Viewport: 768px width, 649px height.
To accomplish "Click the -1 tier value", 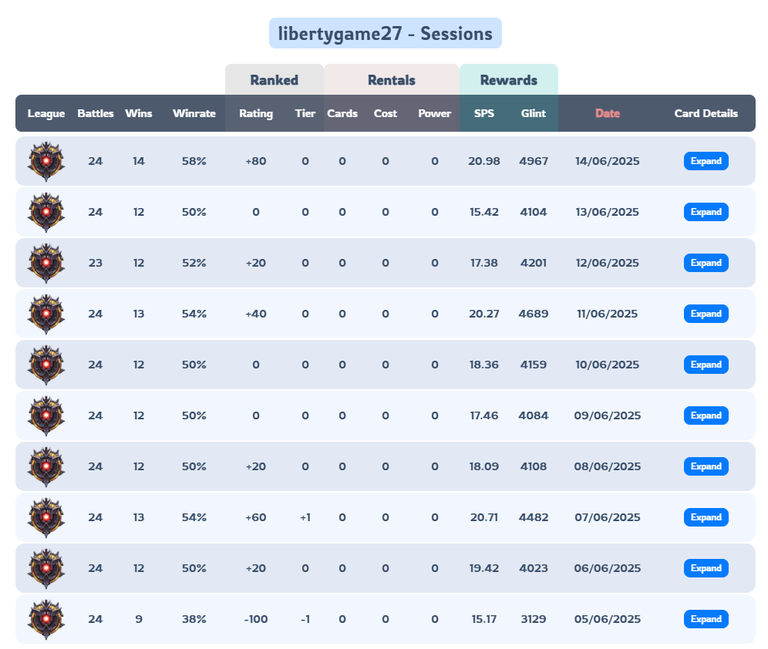I will coord(305,620).
